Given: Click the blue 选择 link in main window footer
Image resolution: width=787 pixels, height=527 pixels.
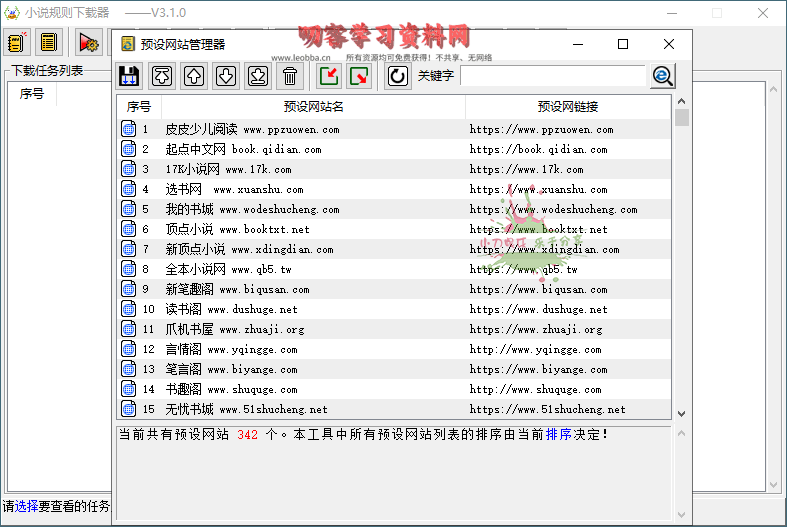Looking at the screenshot, I should [x=26, y=506].
